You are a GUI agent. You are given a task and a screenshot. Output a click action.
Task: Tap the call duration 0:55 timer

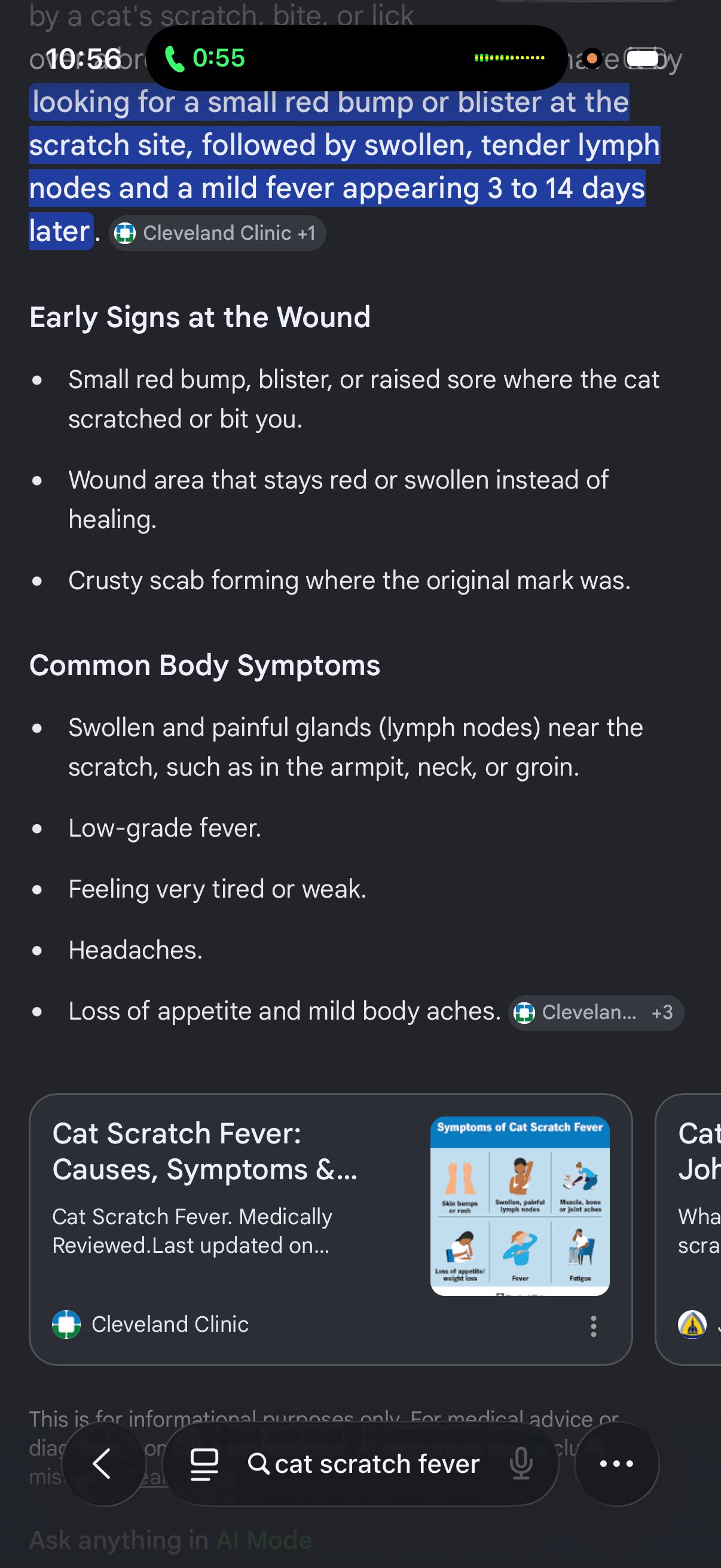click(218, 59)
